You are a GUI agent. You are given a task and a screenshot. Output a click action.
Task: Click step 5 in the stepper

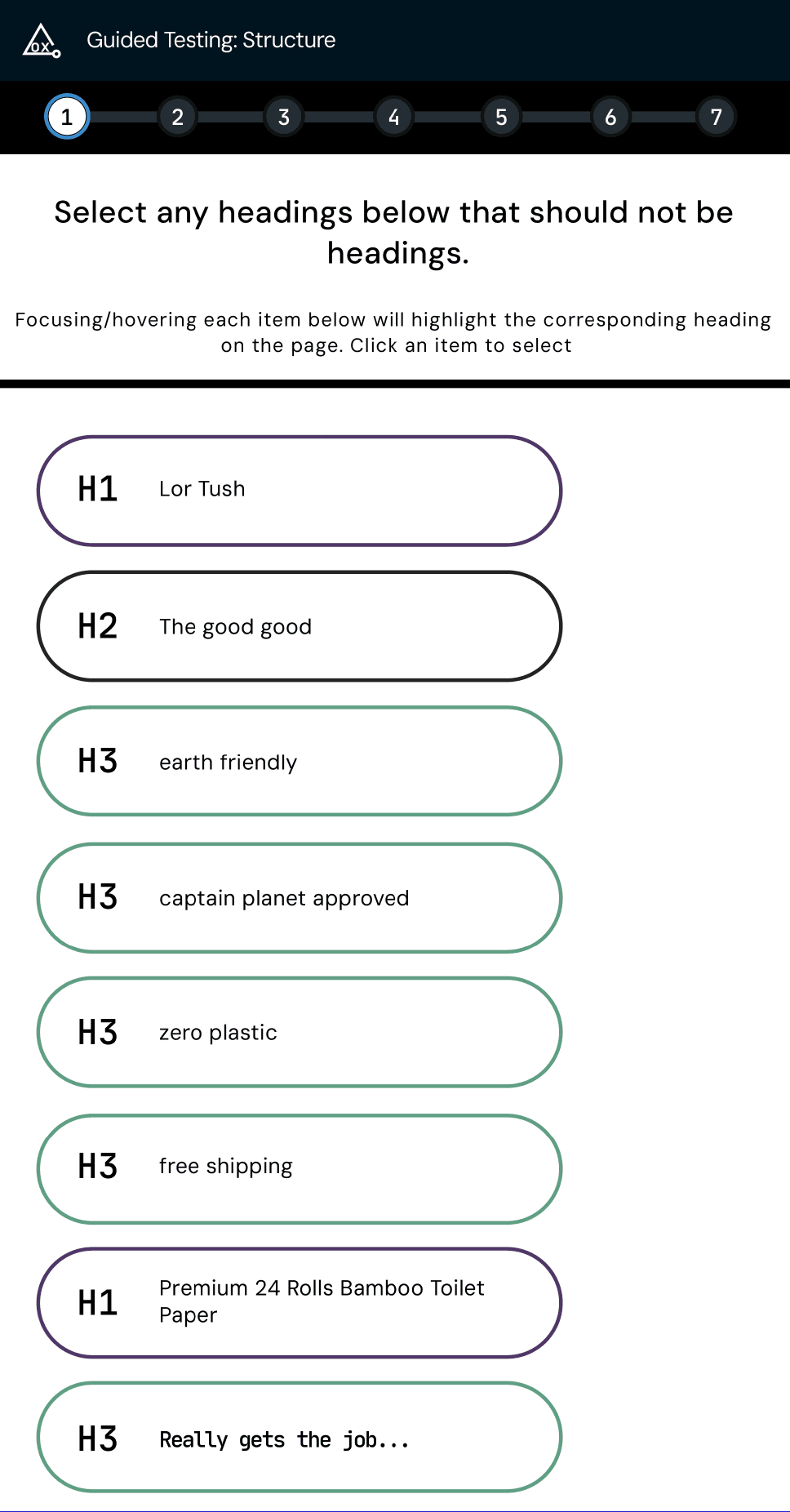tap(500, 117)
